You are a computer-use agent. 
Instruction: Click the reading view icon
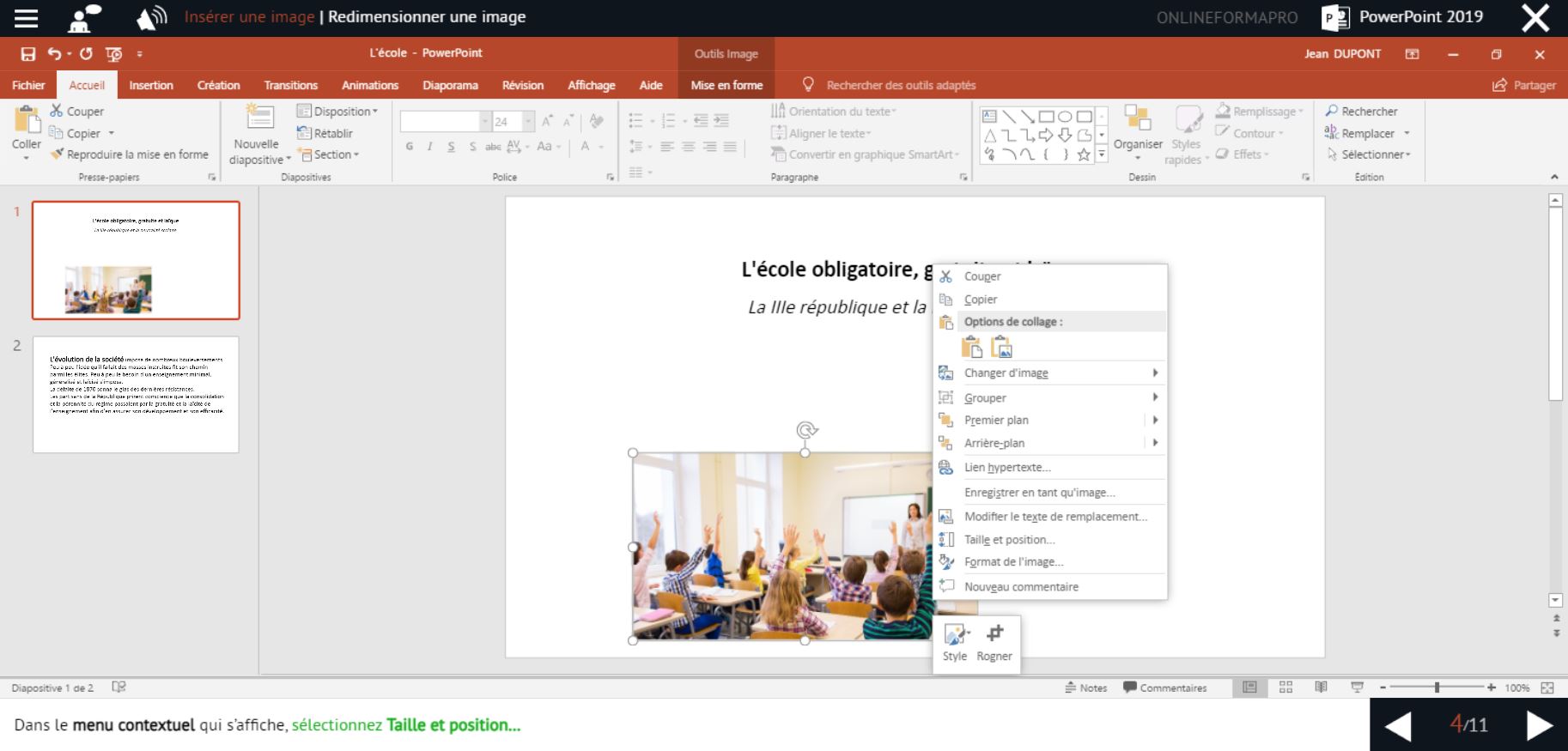point(1321,687)
